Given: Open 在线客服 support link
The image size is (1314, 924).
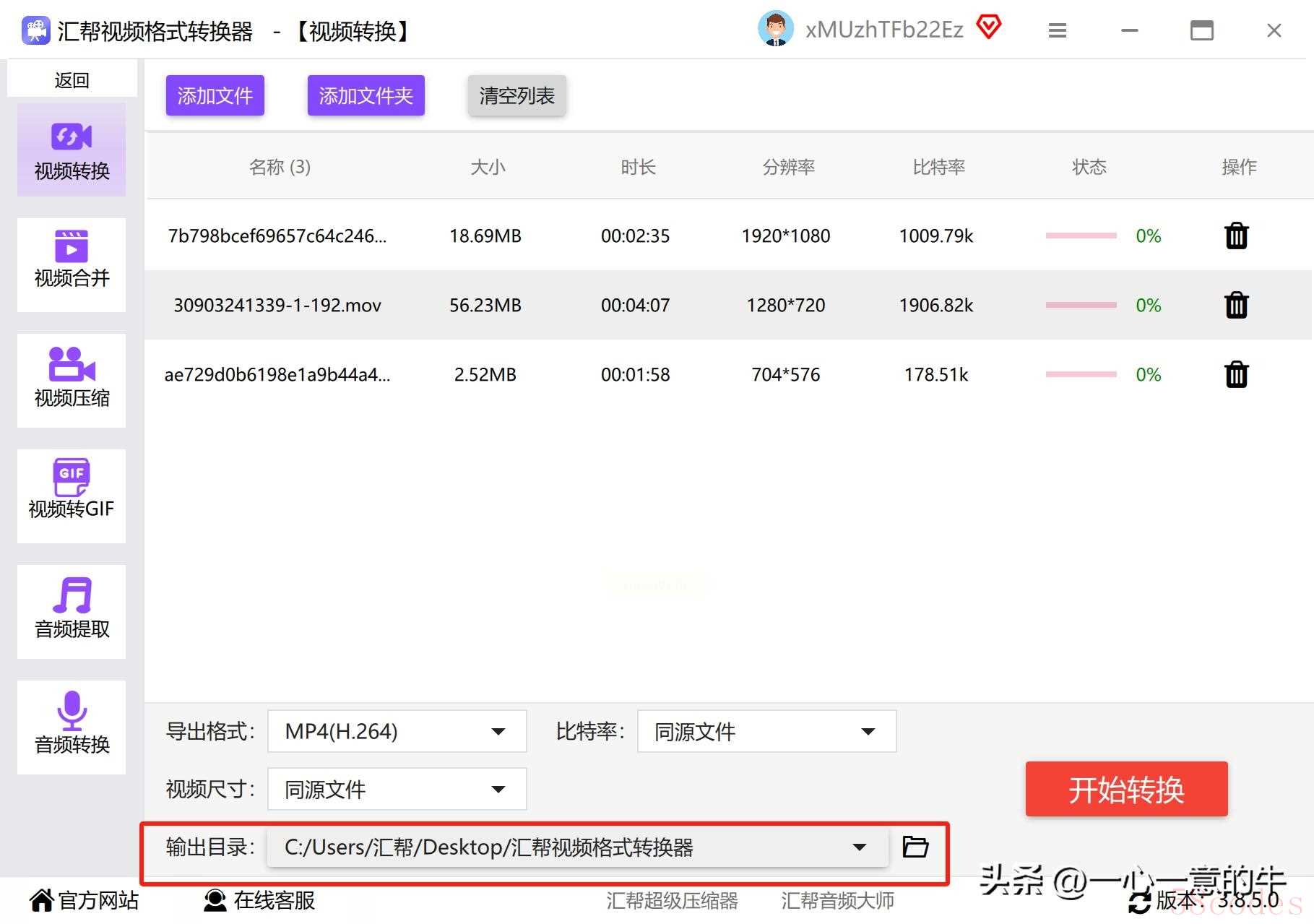Looking at the screenshot, I should [259, 901].
